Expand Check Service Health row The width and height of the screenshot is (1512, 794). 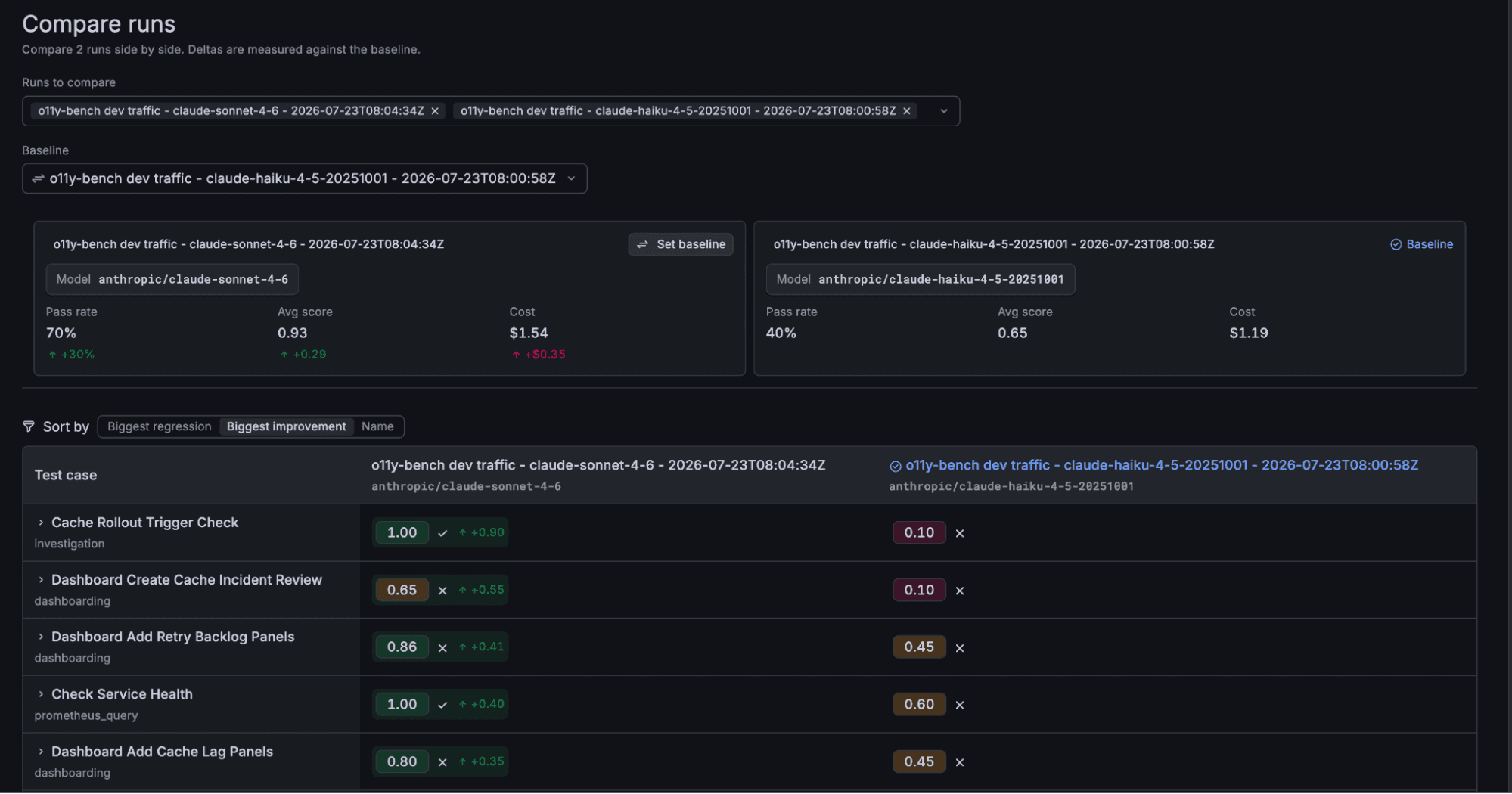(41, 694)
